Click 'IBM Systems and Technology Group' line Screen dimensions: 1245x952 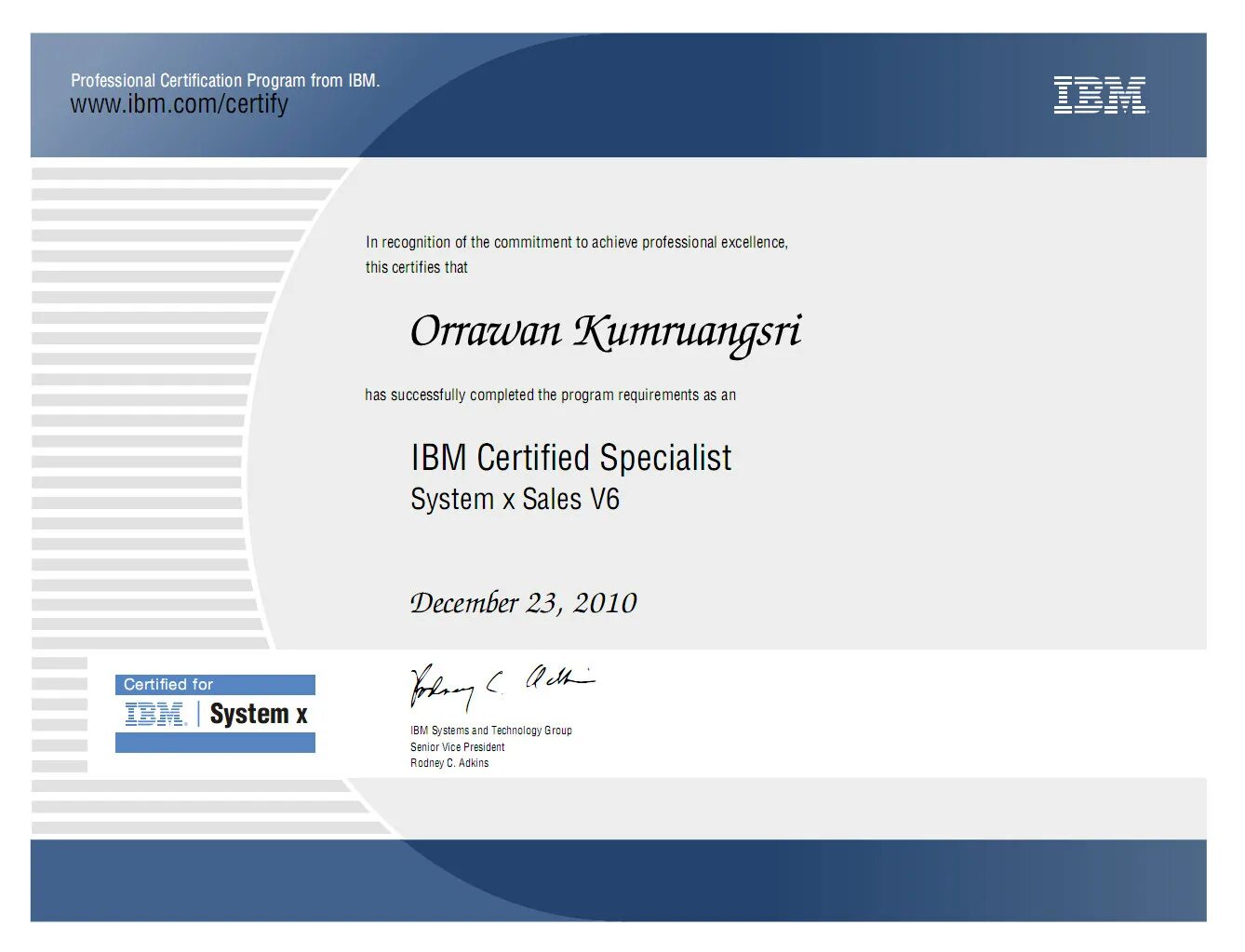491,731
